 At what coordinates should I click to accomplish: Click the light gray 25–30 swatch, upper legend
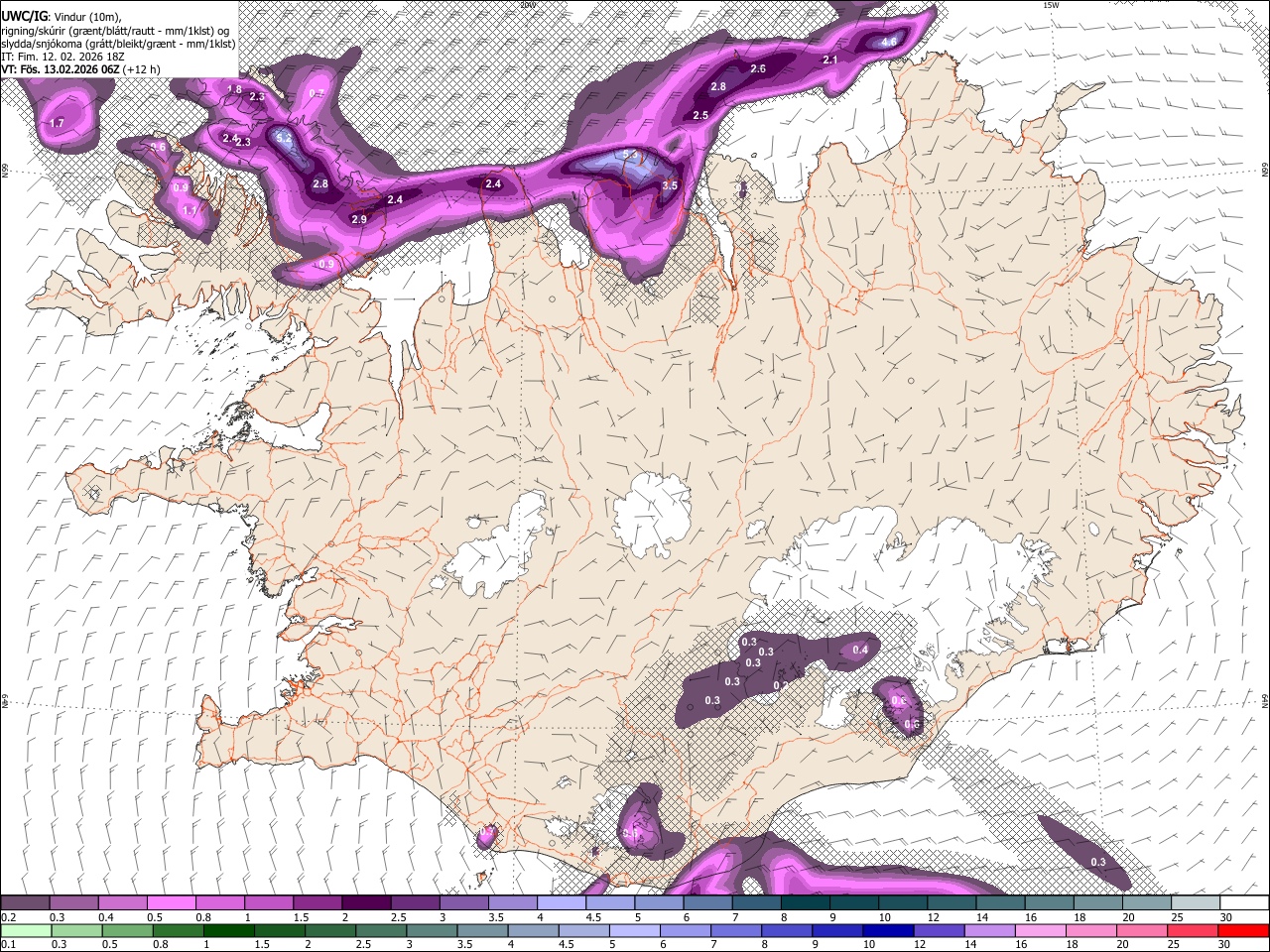click(1196, 902)
